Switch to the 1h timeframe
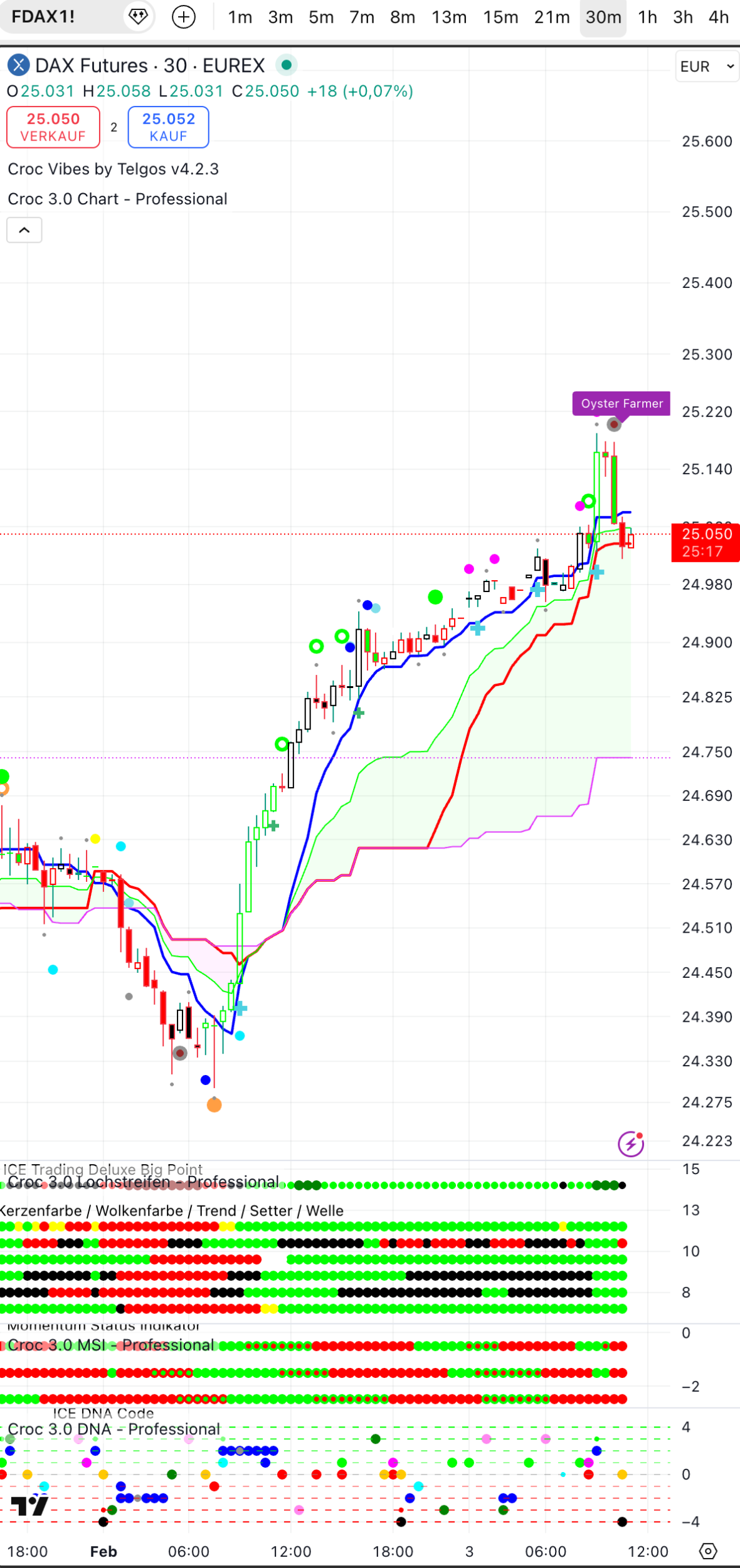740x1568 pixels. (x=647, y=17)
